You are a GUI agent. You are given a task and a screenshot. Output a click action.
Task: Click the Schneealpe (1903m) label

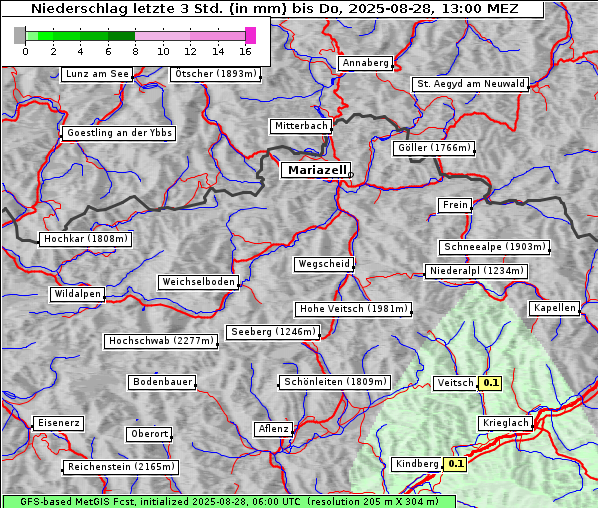point(495,247)
